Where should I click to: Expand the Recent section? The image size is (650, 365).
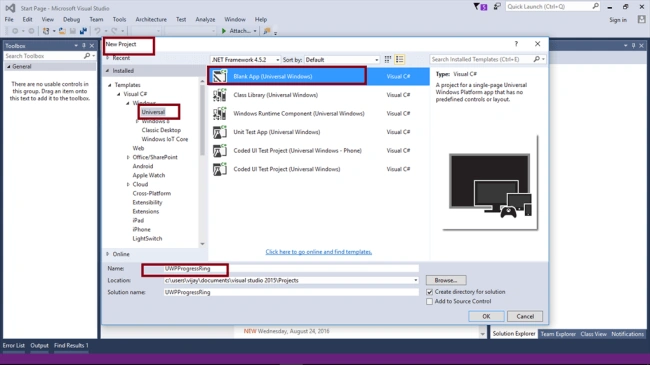coord(107,58)
